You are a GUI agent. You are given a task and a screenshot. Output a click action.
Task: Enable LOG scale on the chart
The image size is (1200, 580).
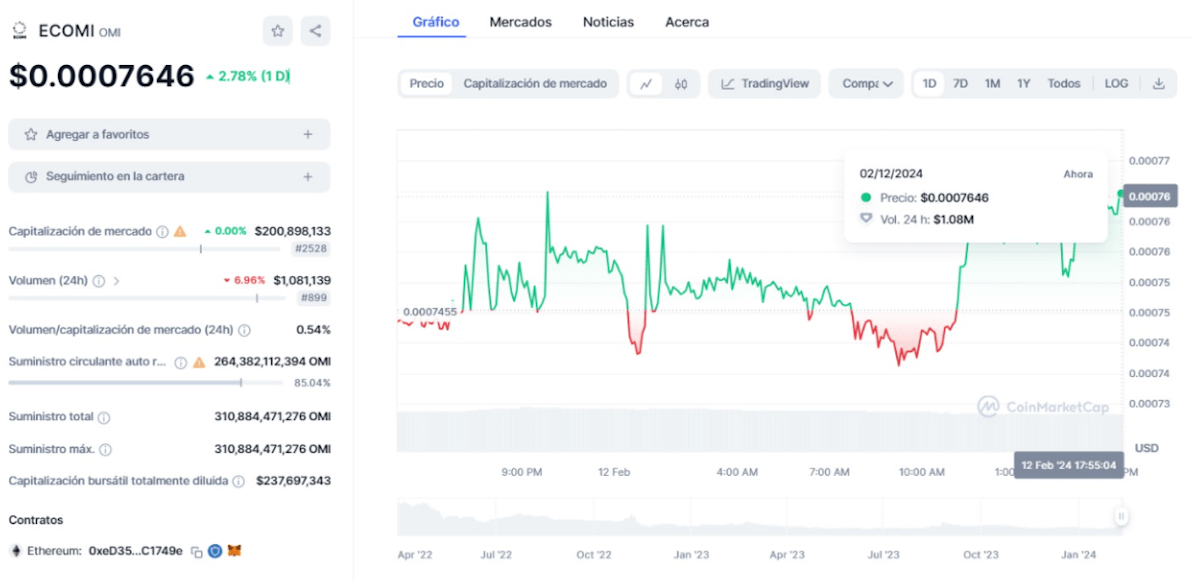[1116, 84]
